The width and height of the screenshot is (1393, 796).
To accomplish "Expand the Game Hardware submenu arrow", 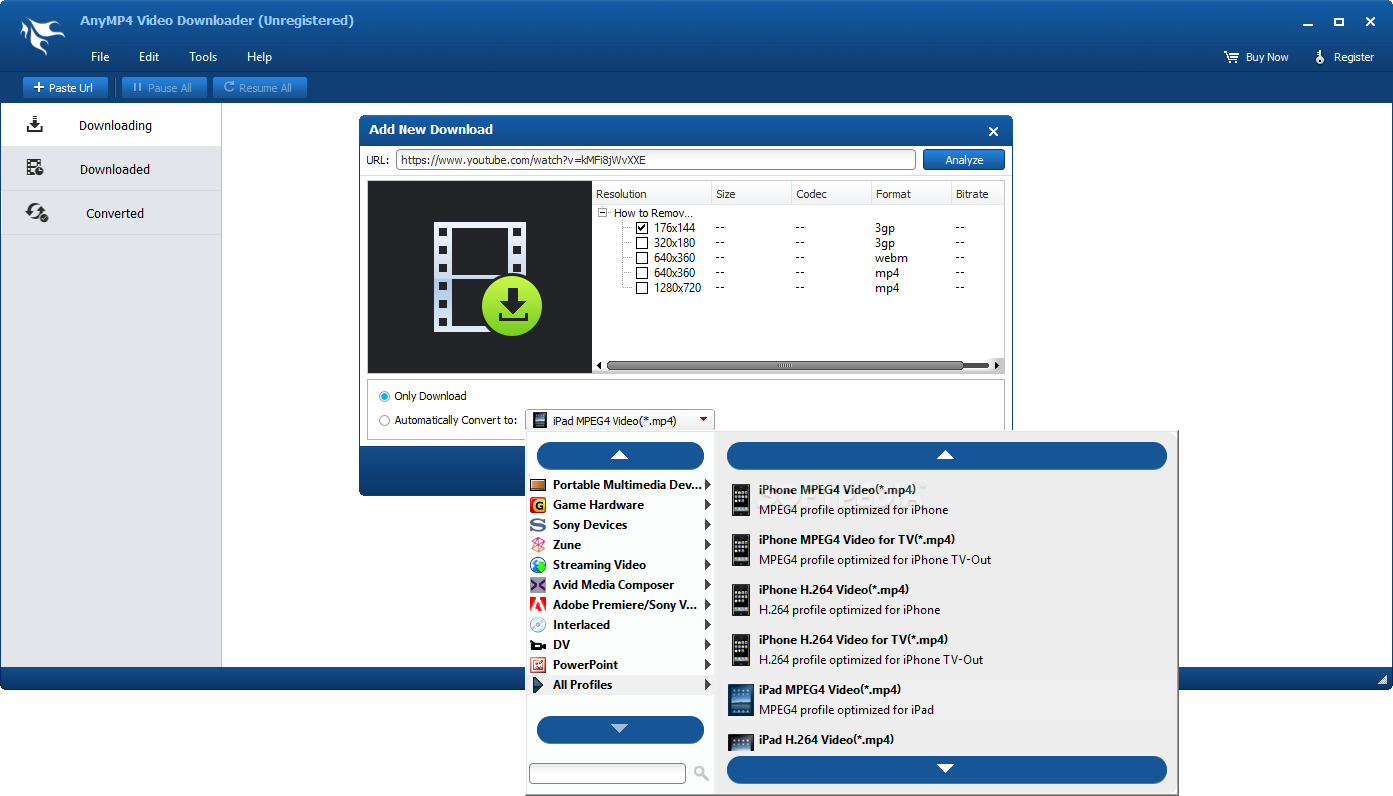I will (x=708, y=505).
